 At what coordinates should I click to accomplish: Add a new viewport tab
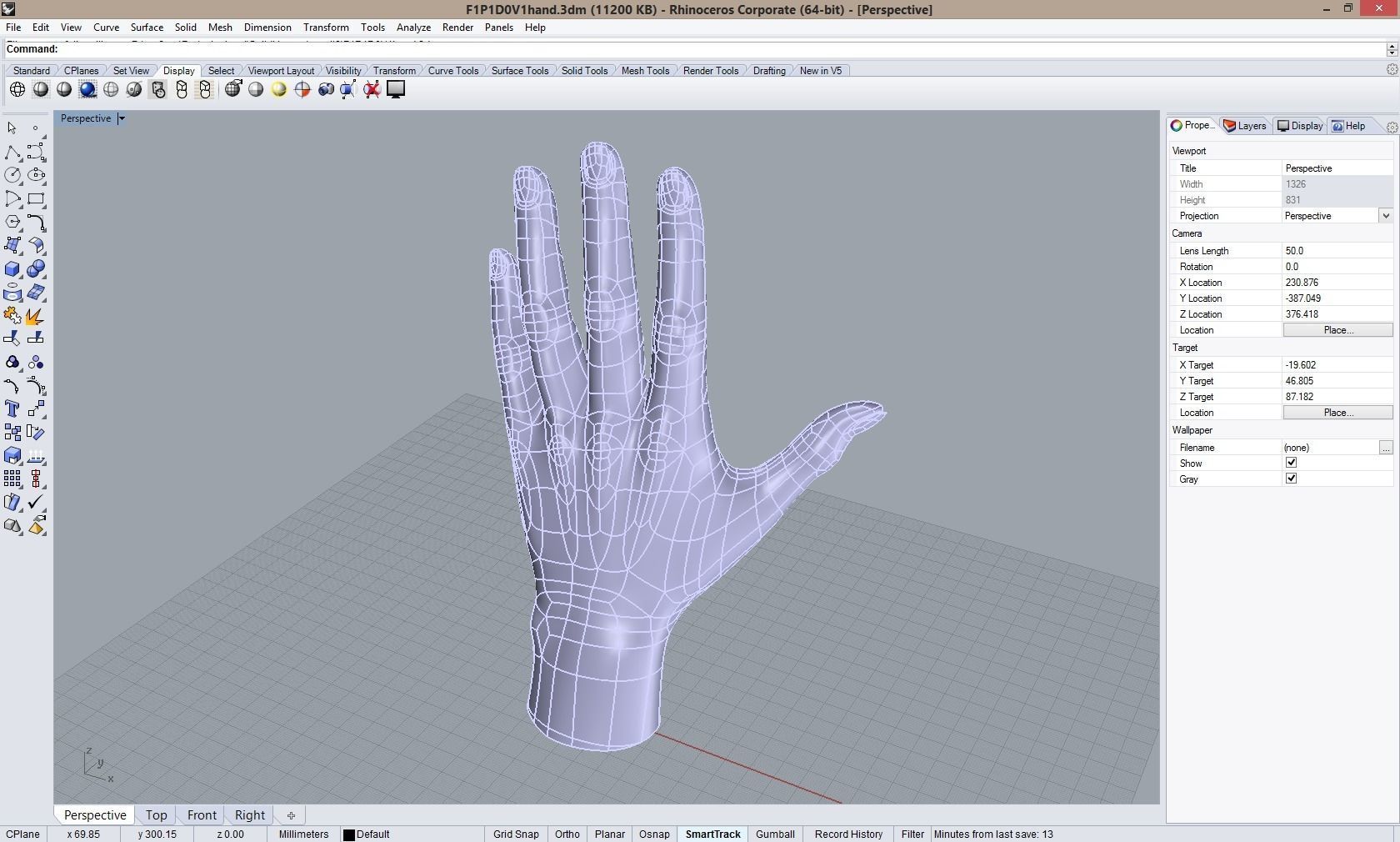(x=291, y=815)
